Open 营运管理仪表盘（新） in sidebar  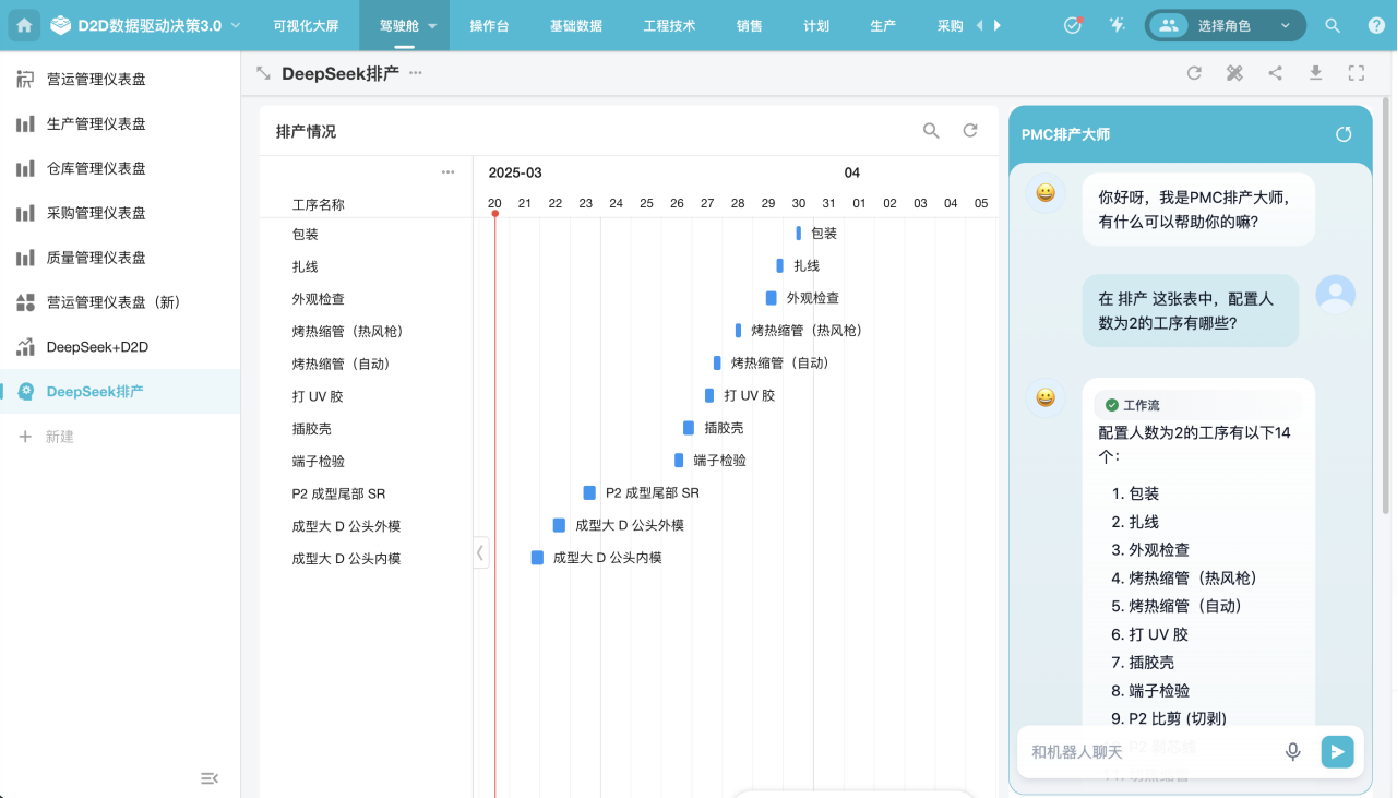(x=120, y=302)
